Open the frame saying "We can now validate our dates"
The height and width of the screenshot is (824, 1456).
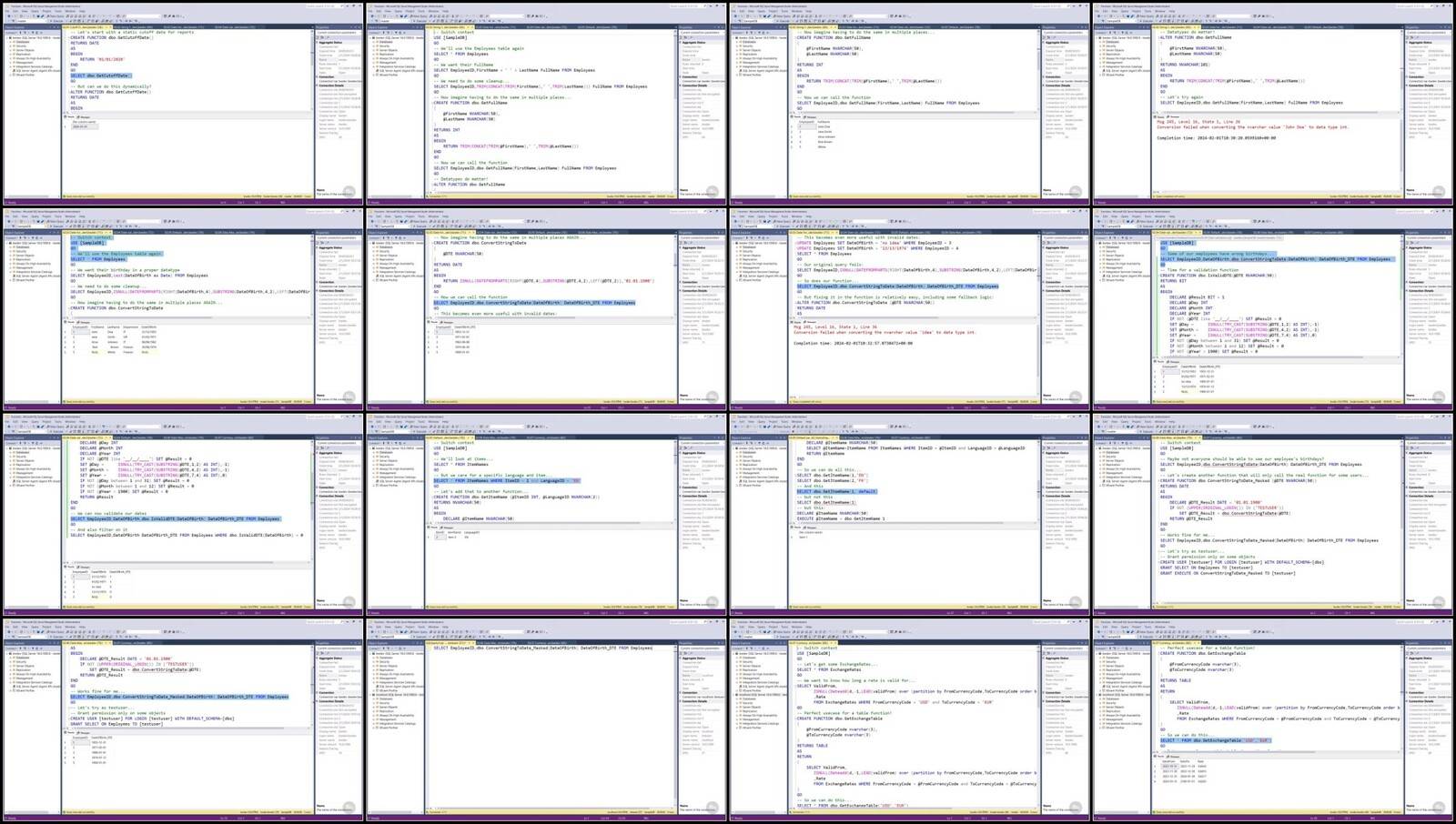coord(183,515)
